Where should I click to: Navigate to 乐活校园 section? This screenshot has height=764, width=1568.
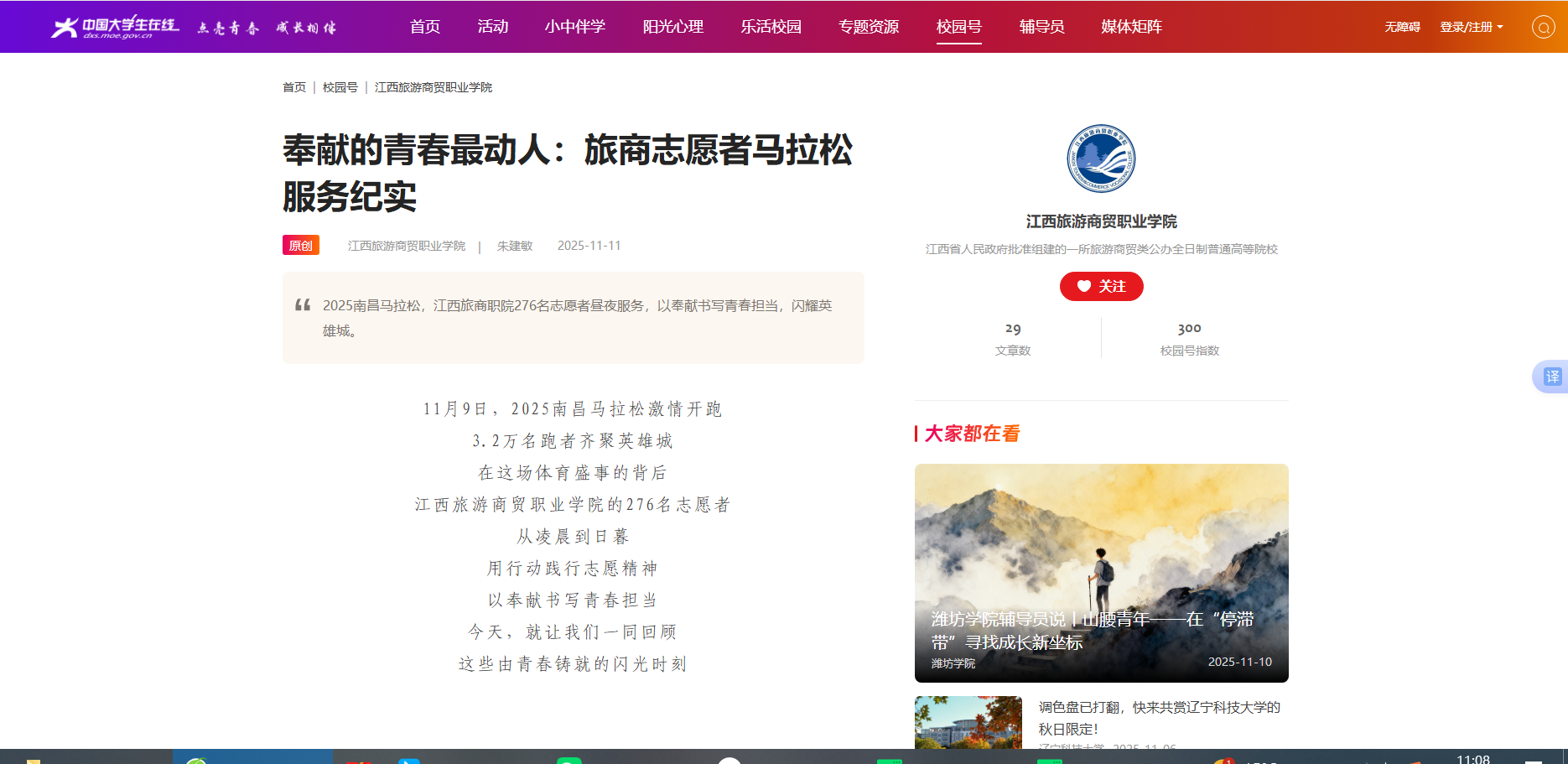click(x=771, y=27)
